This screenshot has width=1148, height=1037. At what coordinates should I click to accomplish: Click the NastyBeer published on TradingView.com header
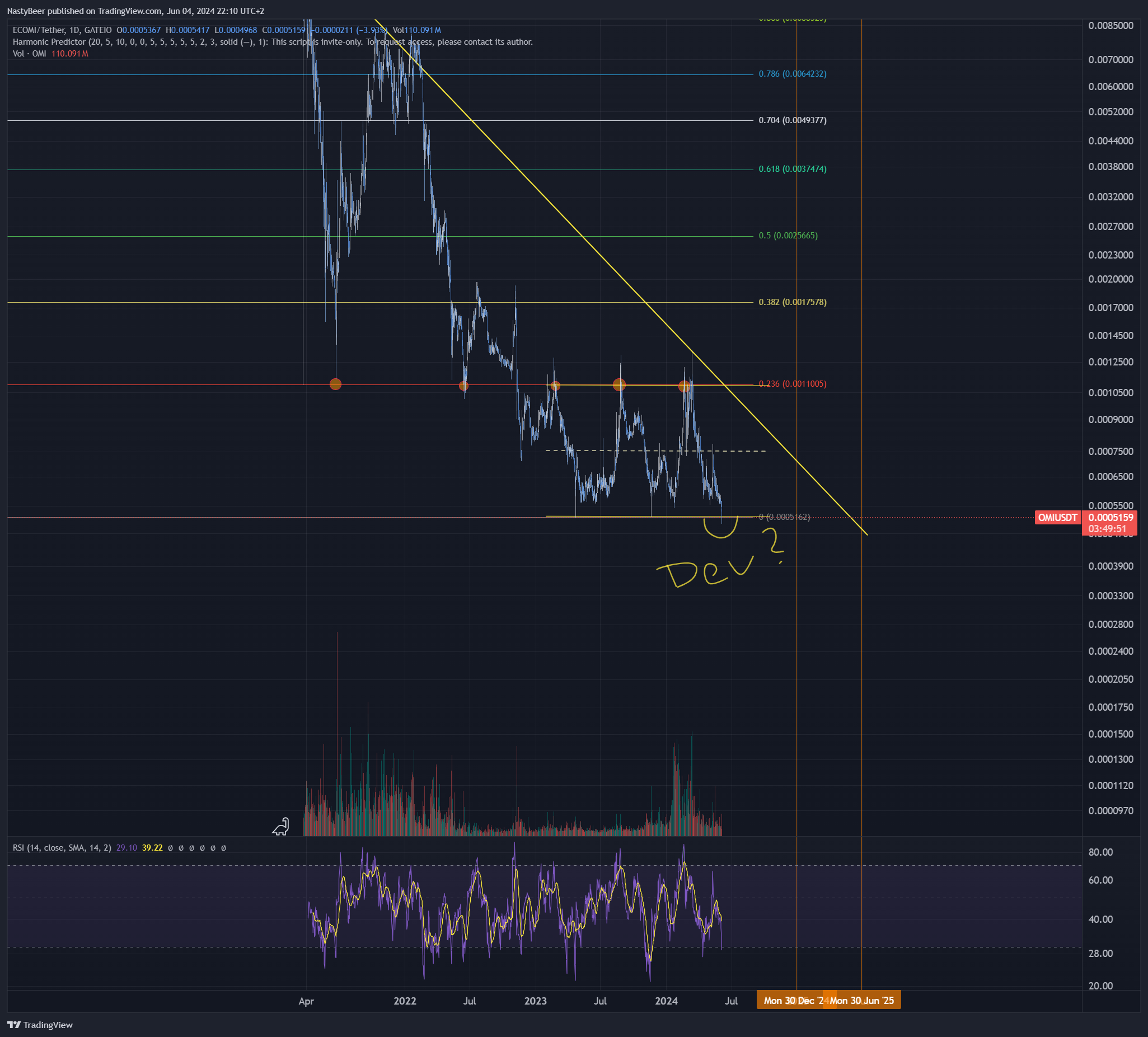[135, 11]
